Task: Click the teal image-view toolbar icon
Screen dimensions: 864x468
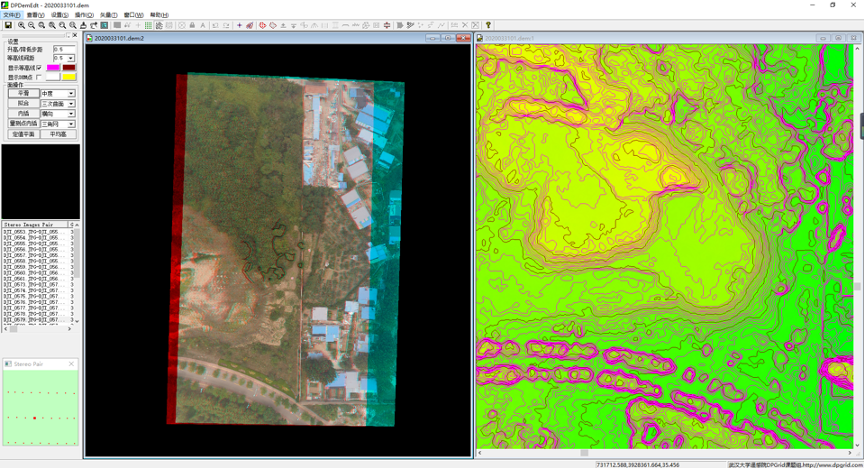Action: click(104, 25)
